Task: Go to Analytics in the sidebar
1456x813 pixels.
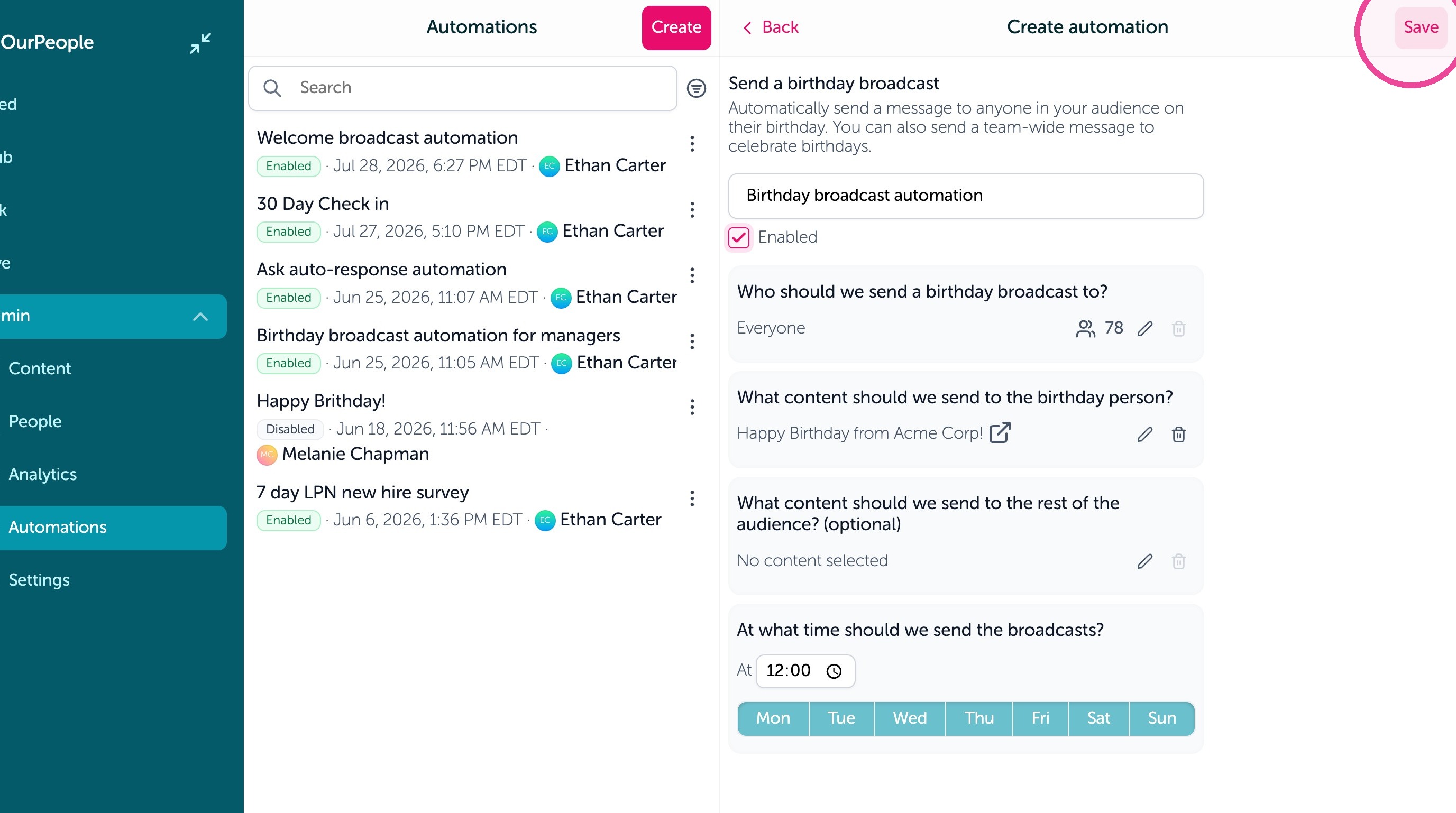Action: tap(42, 474)
